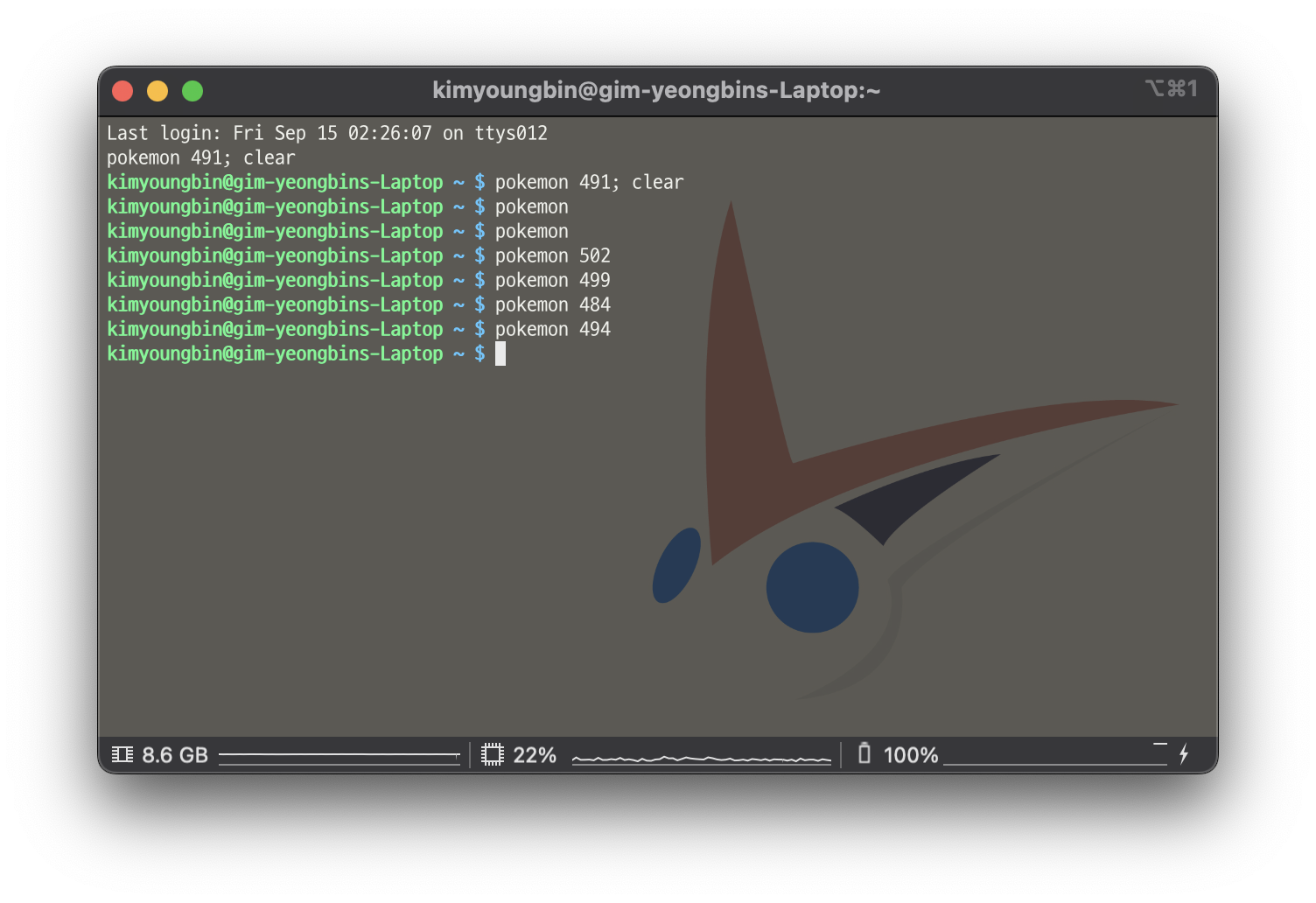Minimize terminal using yellow button
The width and height of the screenshot is (1316, 903).
[157, 91]
